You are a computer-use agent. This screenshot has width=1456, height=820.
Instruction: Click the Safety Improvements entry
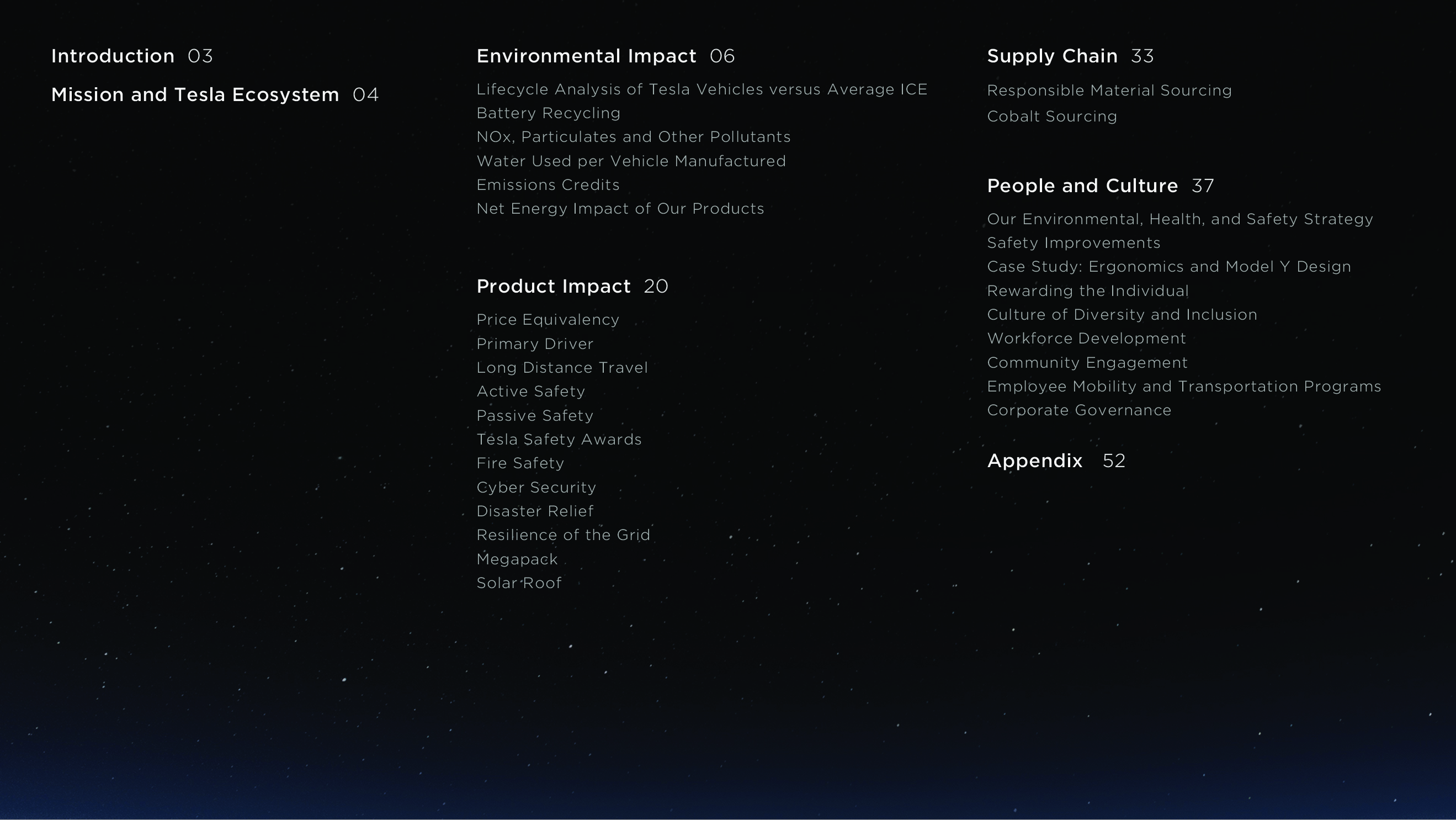tap(1074, 242)
